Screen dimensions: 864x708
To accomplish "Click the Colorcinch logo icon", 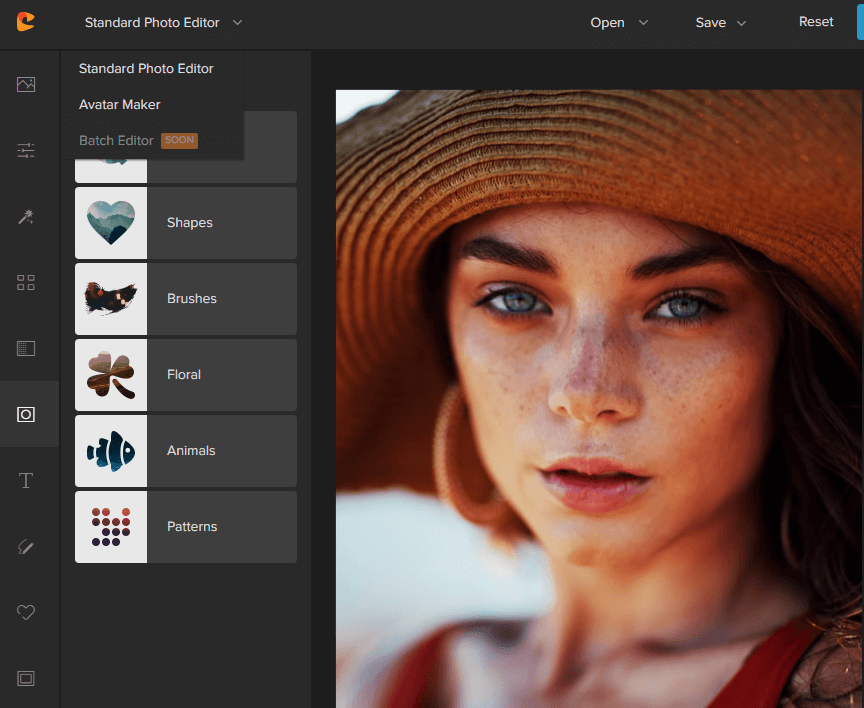I will (26, 22).
